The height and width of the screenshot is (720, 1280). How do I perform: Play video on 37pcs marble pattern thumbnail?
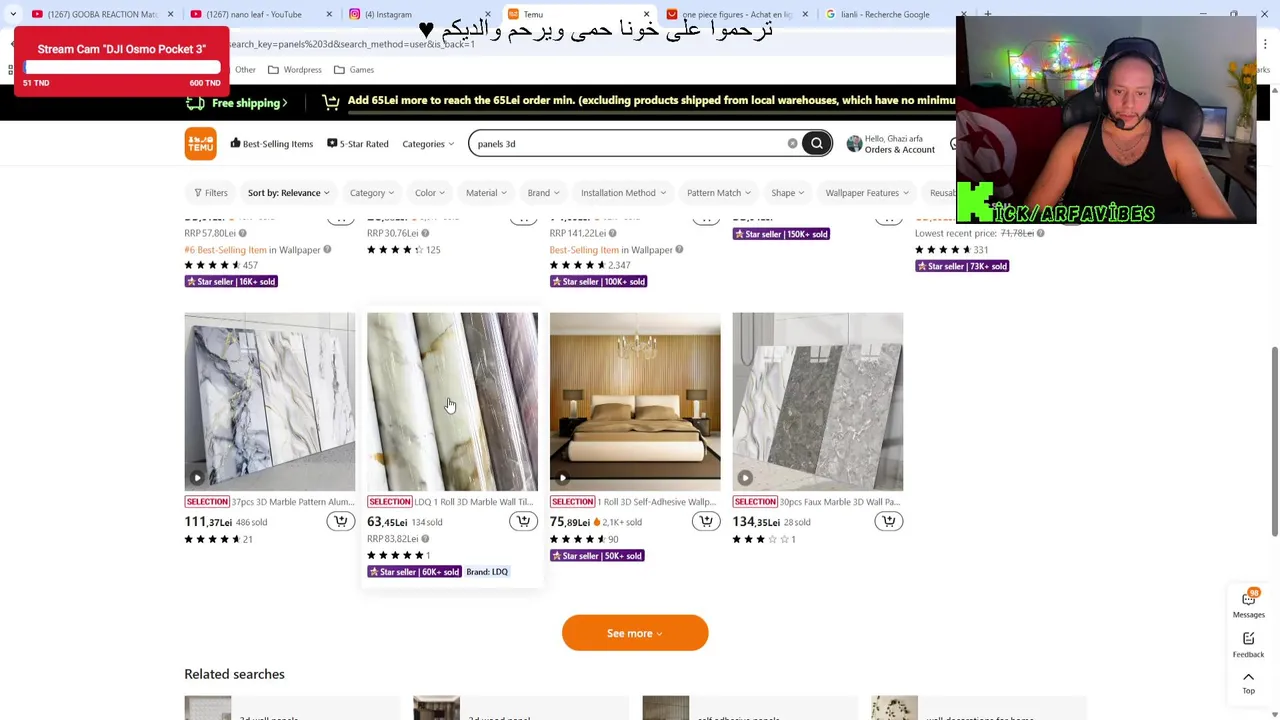(x=197, y=478)
